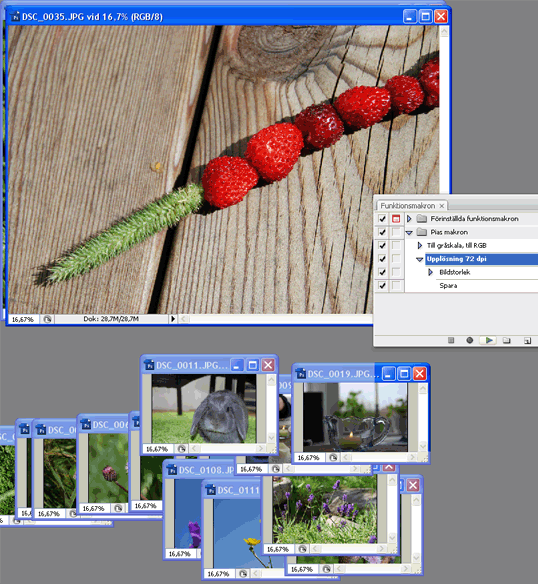Uncheck the Förinställda funktionsmakron item checkbox
Viewport: 538px width, 584px height.
tap(382, 219)
